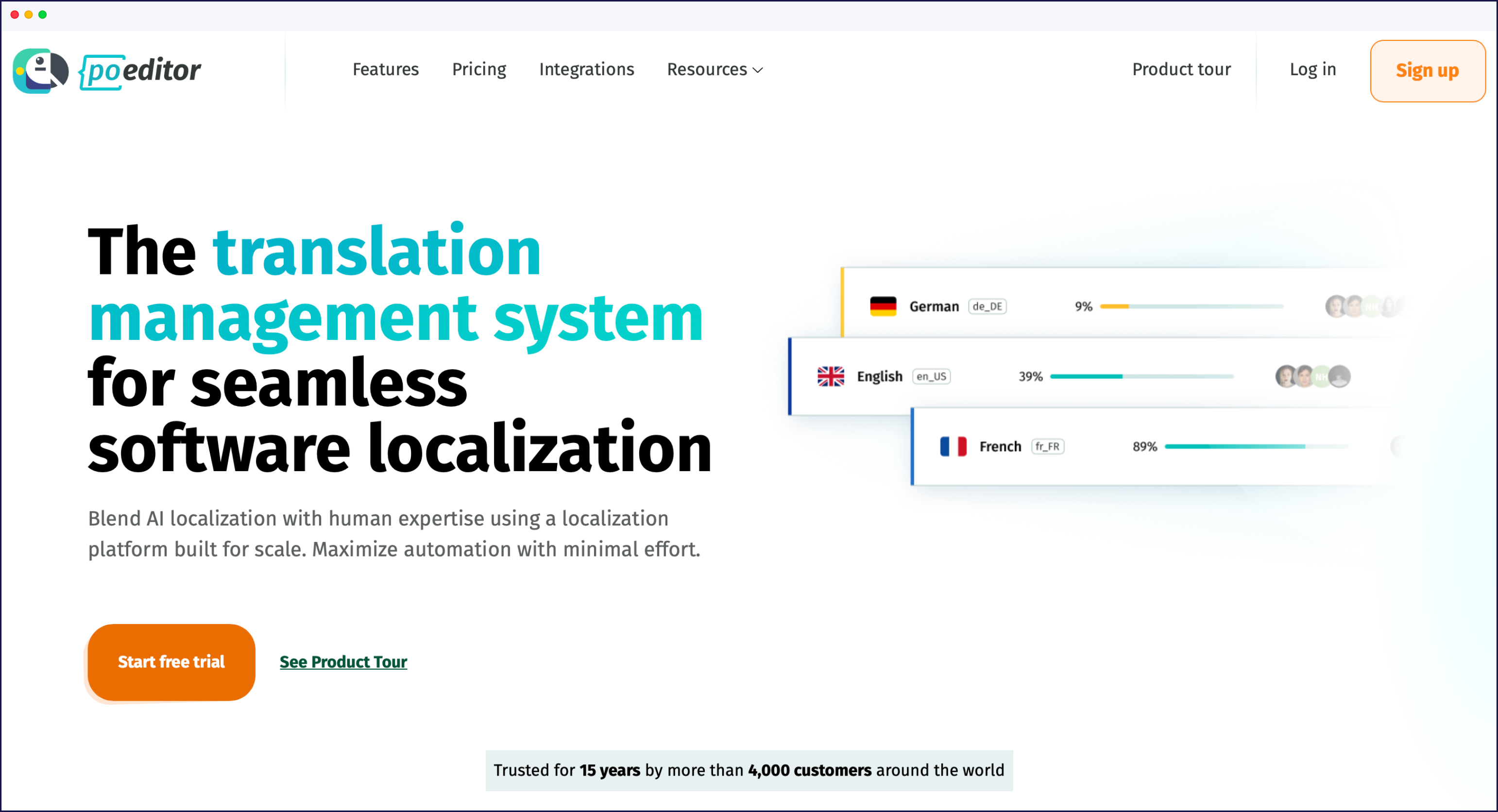Viewport: 1498px width, 812px height.
Task: Click Start free trial button
Action: (x=171, y=662)
